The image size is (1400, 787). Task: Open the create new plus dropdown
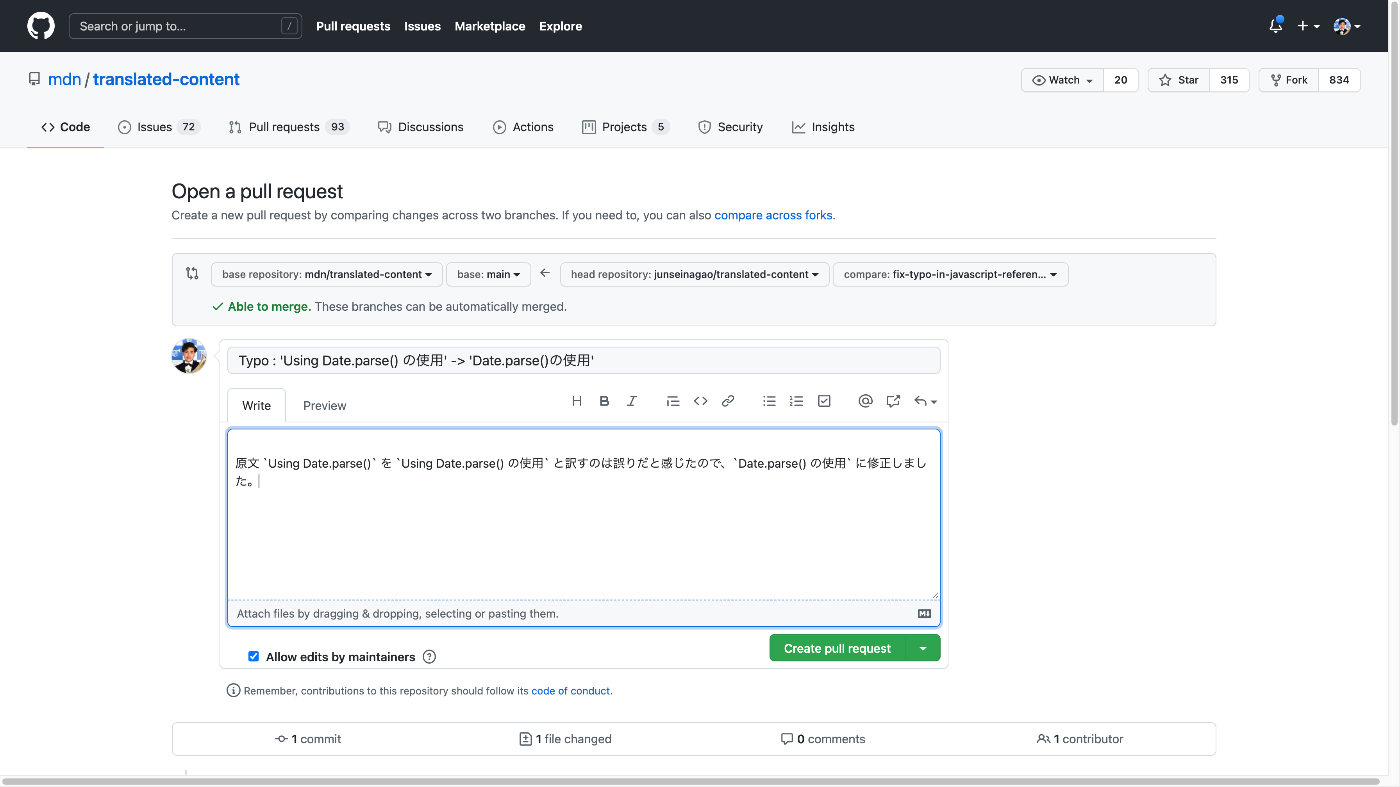point(1308,26)
